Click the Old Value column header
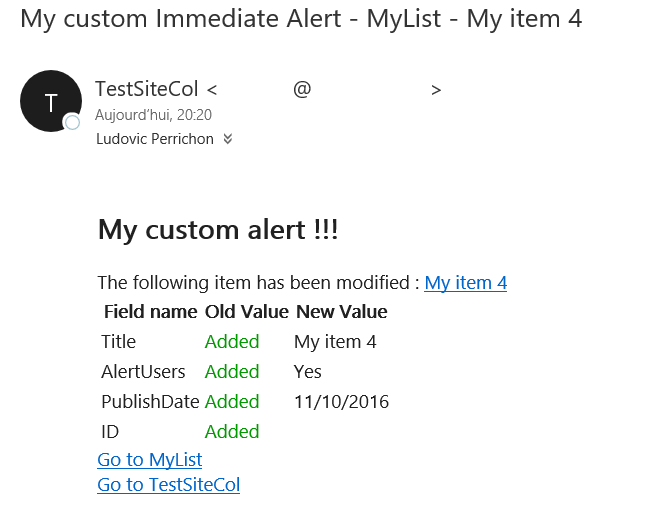Screen dimensions: 646x518 pyautogui.click(x=246, y=312)
